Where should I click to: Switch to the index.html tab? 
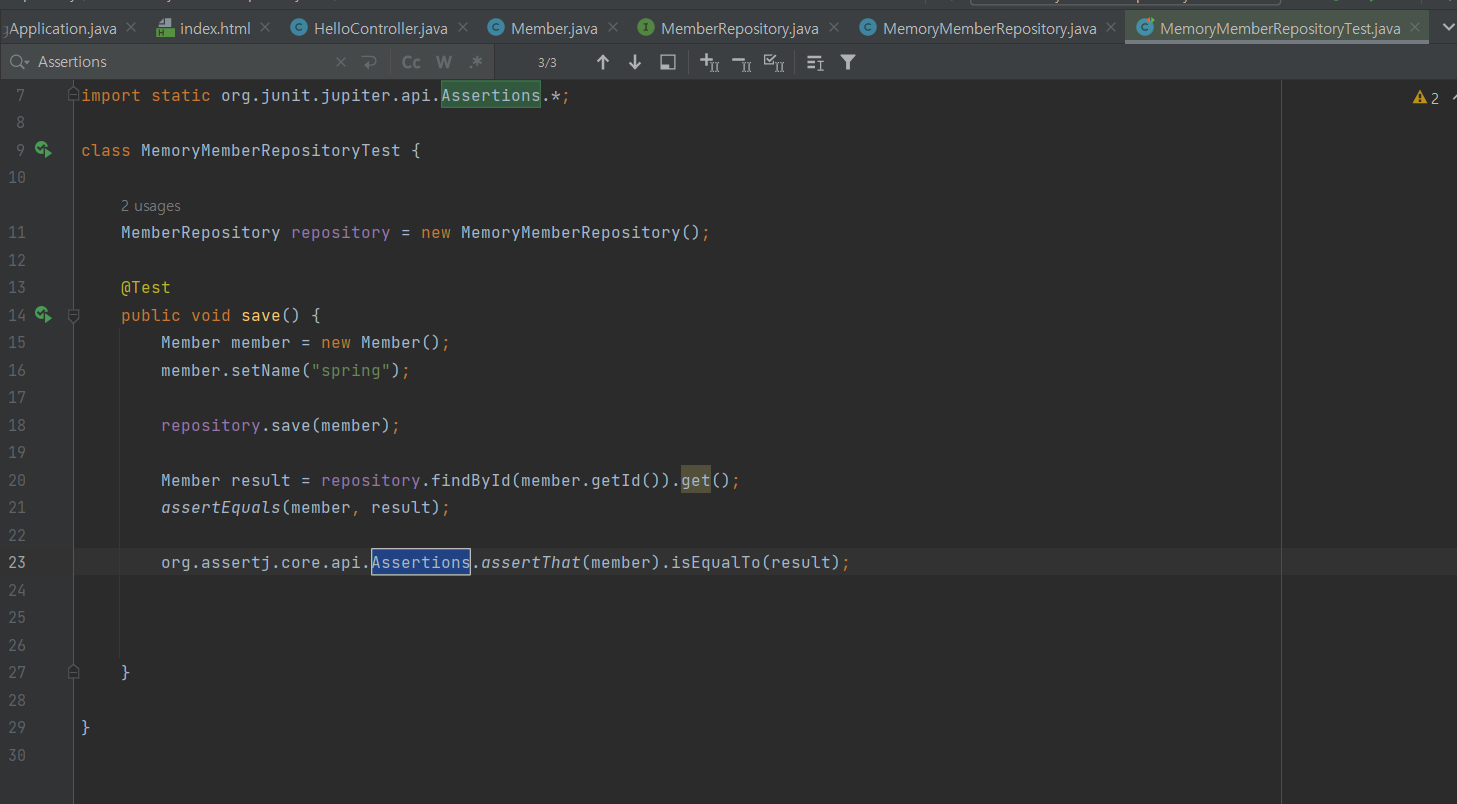coord(215,28)
